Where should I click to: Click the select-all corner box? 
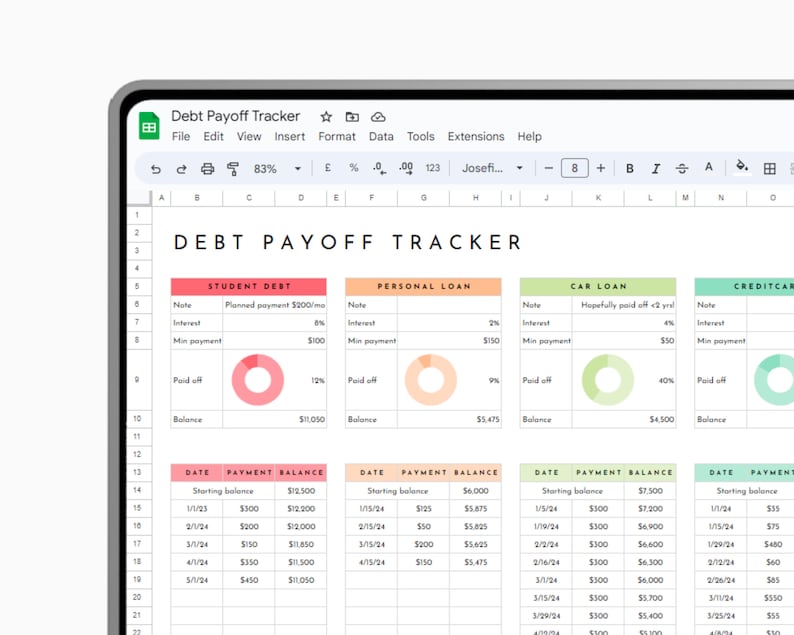coord(139,198)
